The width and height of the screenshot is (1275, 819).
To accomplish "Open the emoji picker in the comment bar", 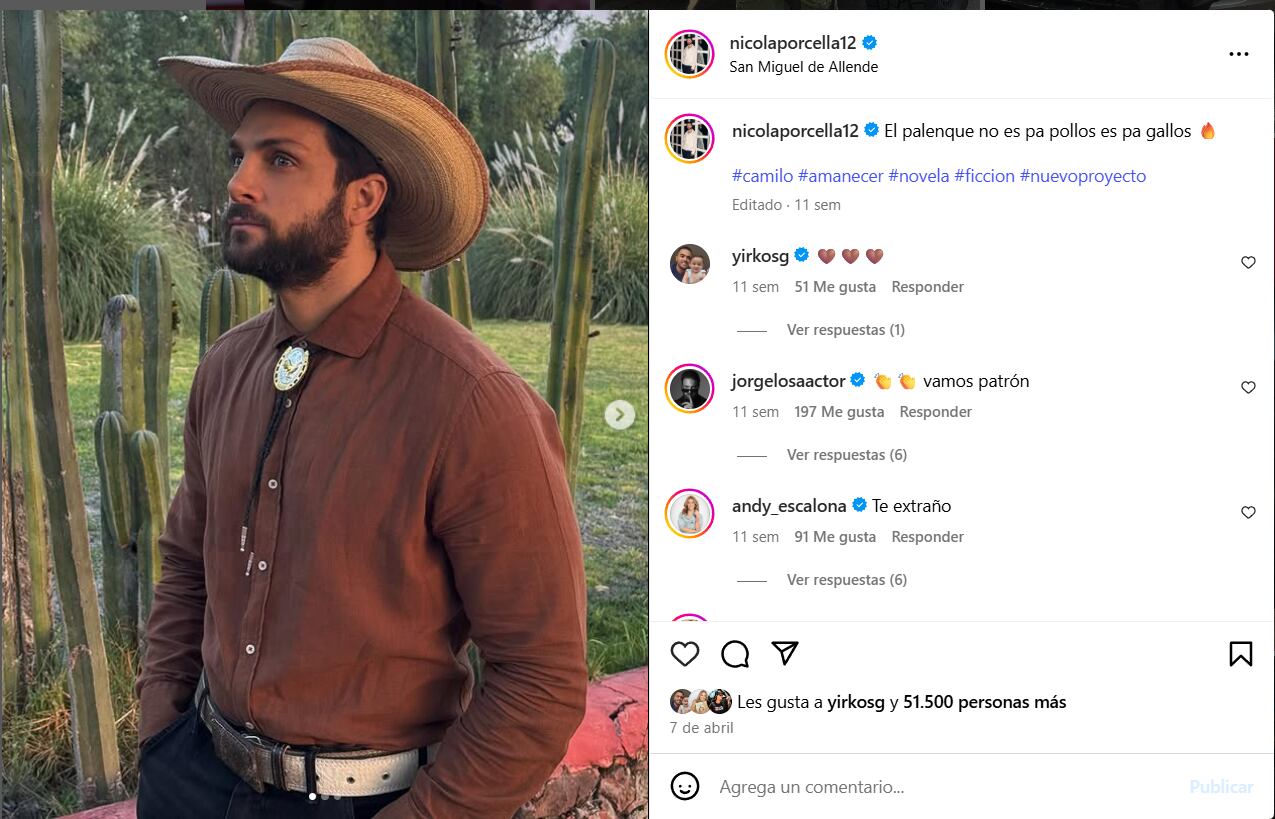I will click(684, 787).
